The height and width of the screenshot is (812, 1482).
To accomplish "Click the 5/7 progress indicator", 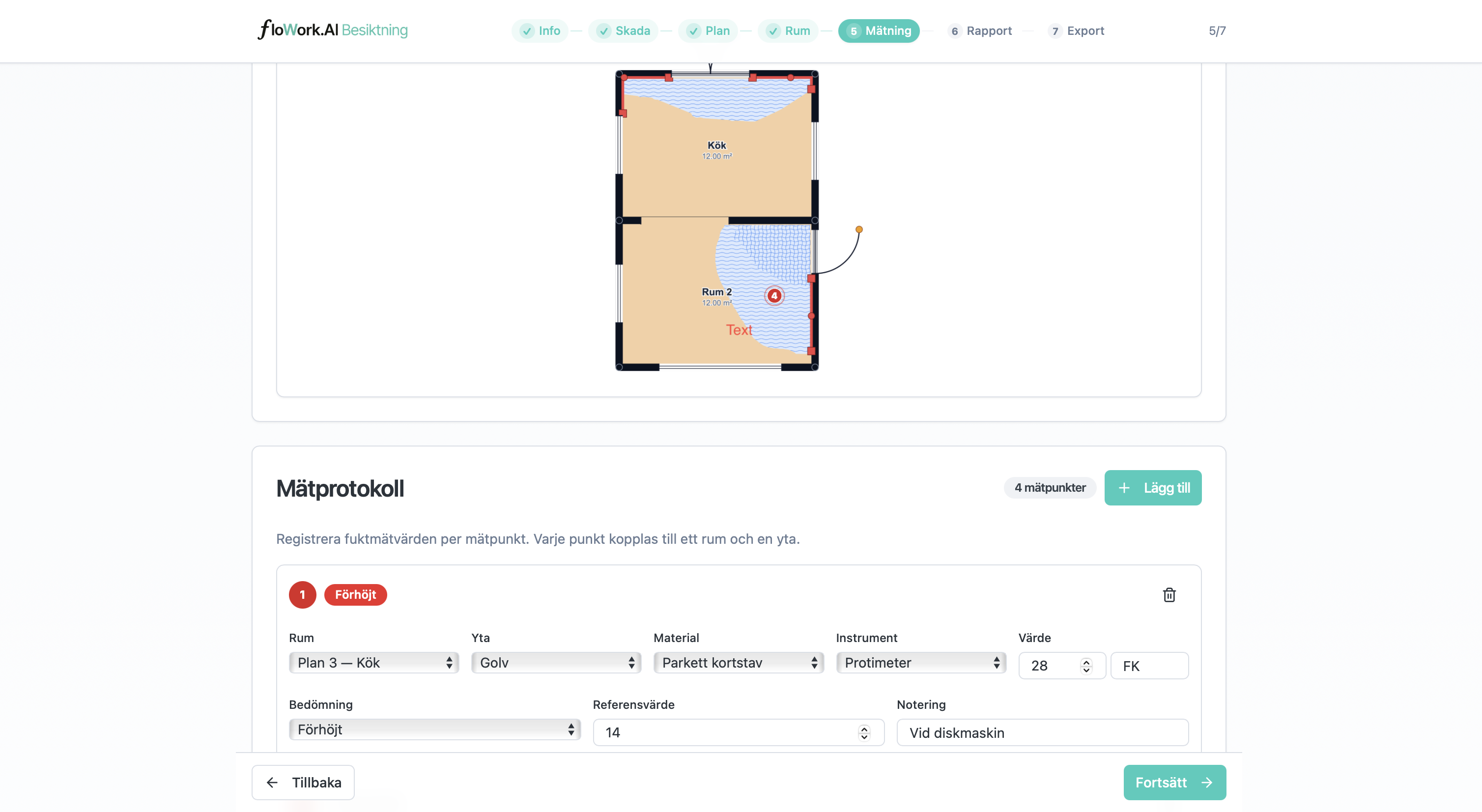I will (x=1217, y=30).
